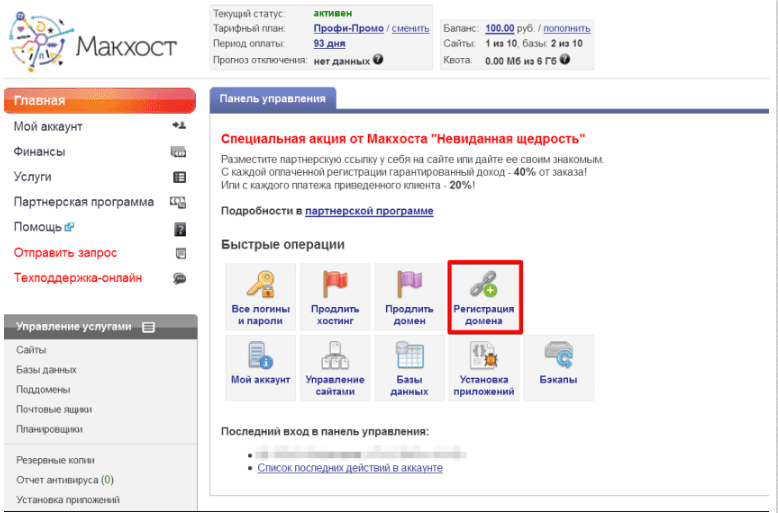Click the list icon in Управление услугами header
This screenshot has height=513, width=778.
tap(148, 327)
